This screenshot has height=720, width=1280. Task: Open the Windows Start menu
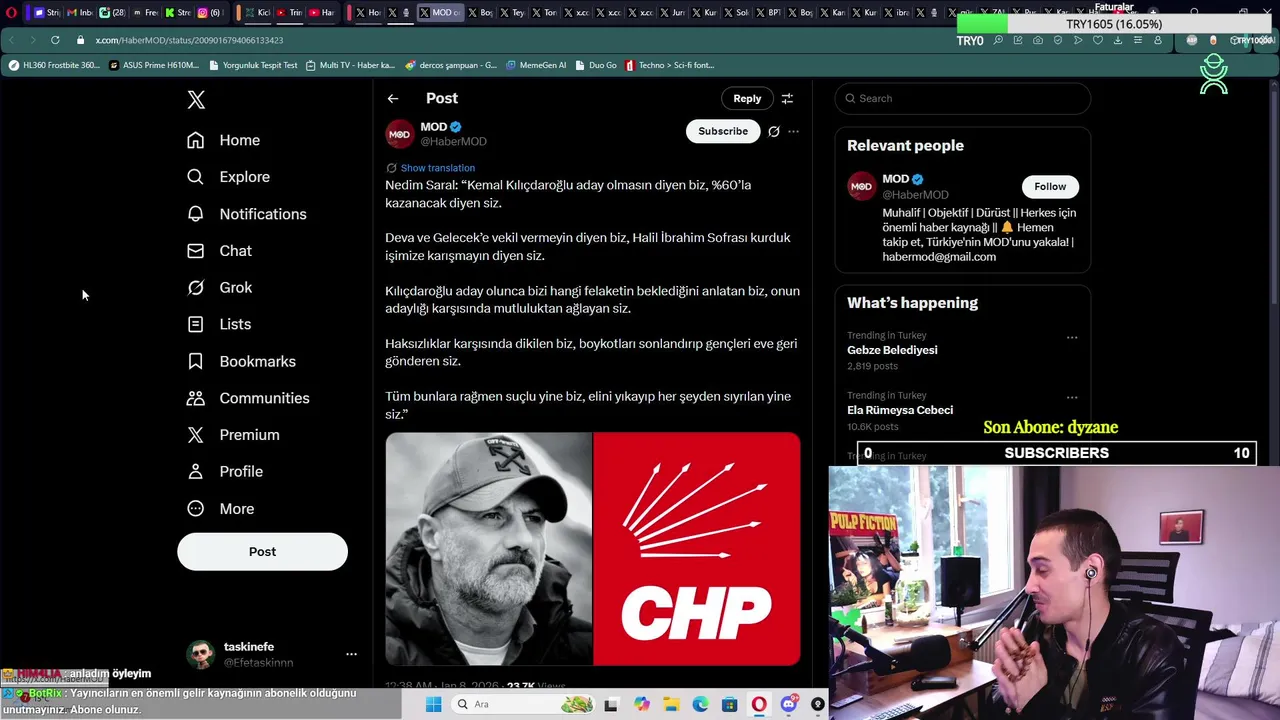[433, 704]
